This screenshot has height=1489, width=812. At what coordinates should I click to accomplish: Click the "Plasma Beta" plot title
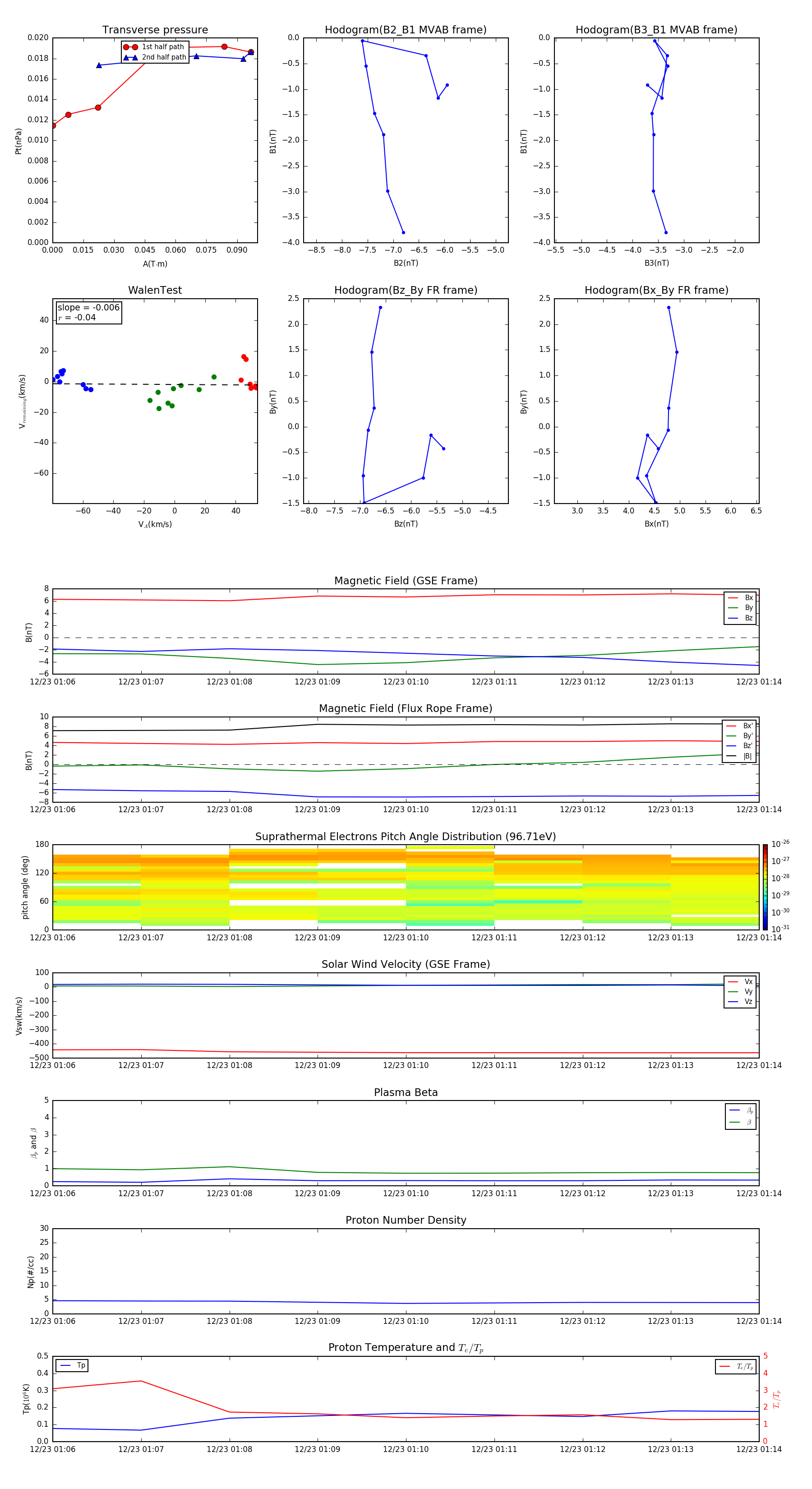click(x=406, y=1092)
